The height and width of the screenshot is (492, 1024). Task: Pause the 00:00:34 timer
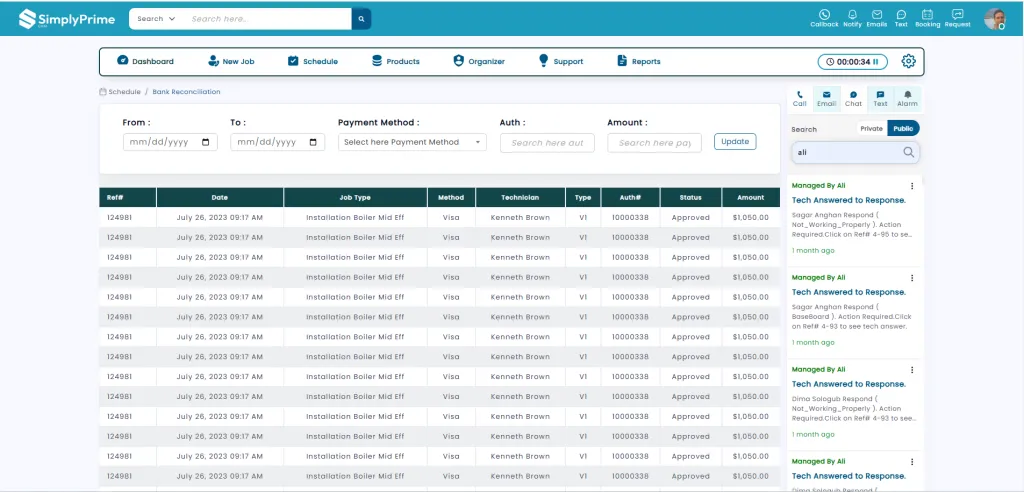[x=876, y=61]
